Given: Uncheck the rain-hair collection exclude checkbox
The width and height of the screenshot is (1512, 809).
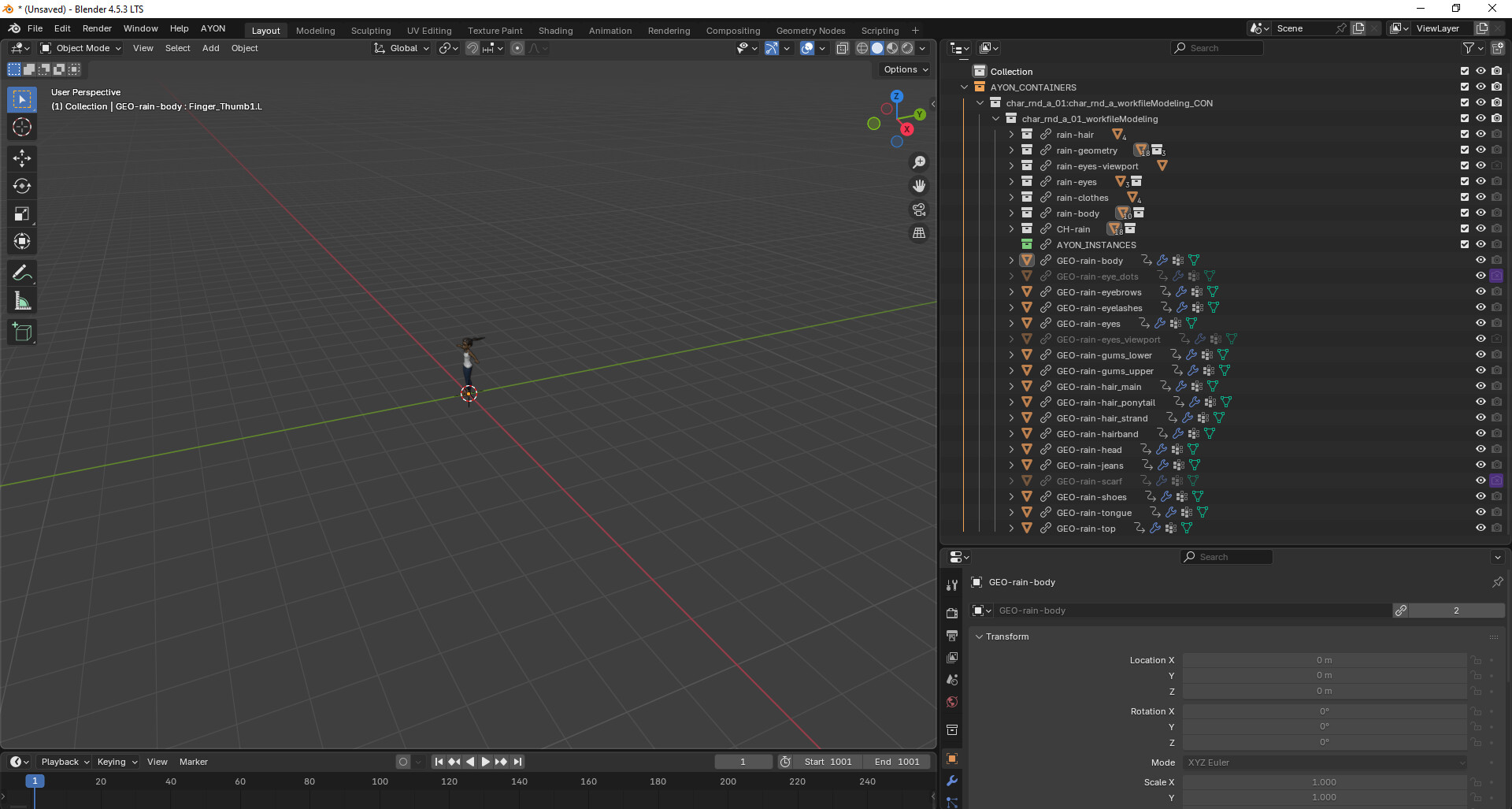Looking at the screenshot, I should [x=1465, y=135].
